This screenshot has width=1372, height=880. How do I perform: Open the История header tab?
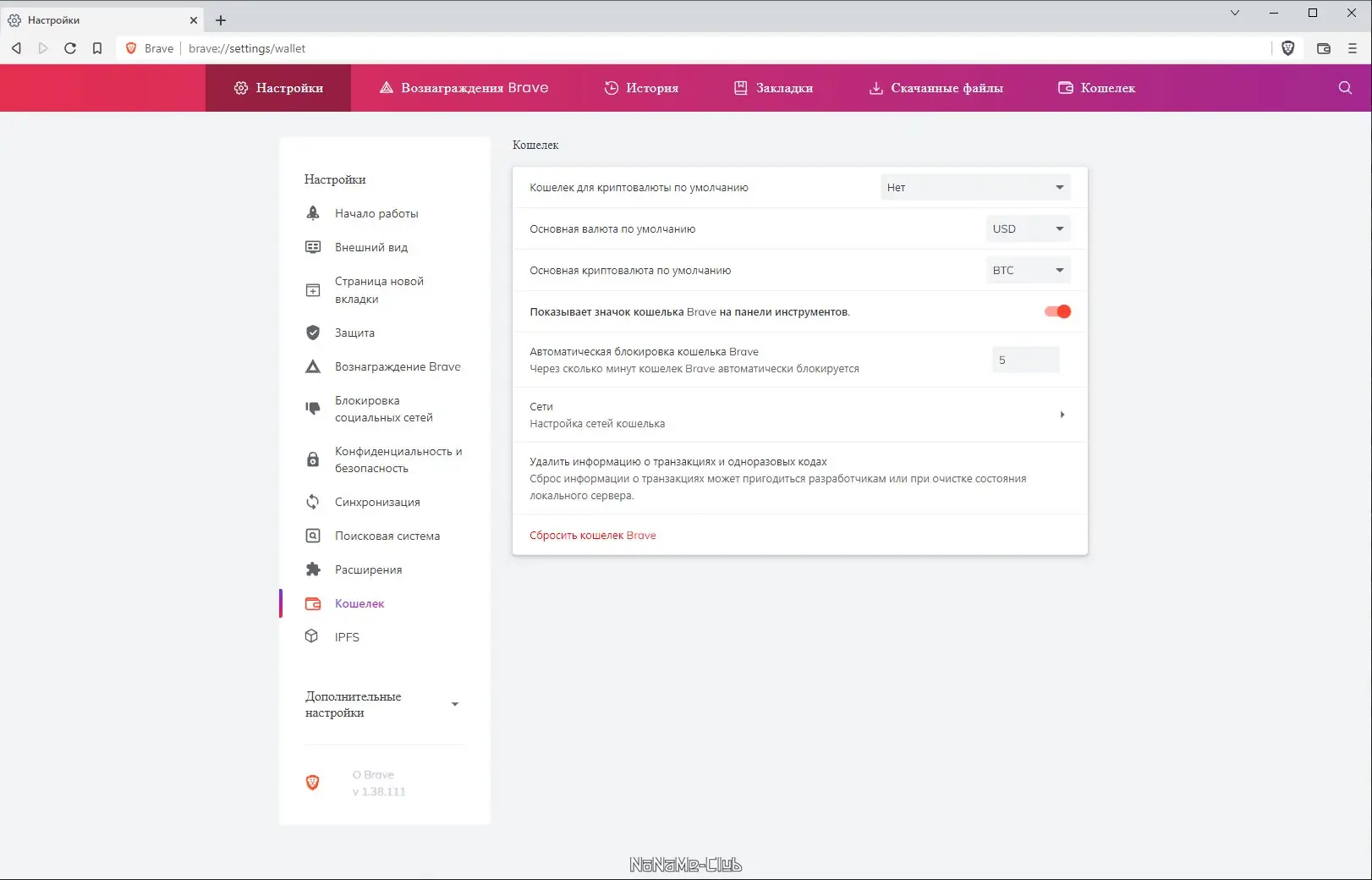point(641,88)
